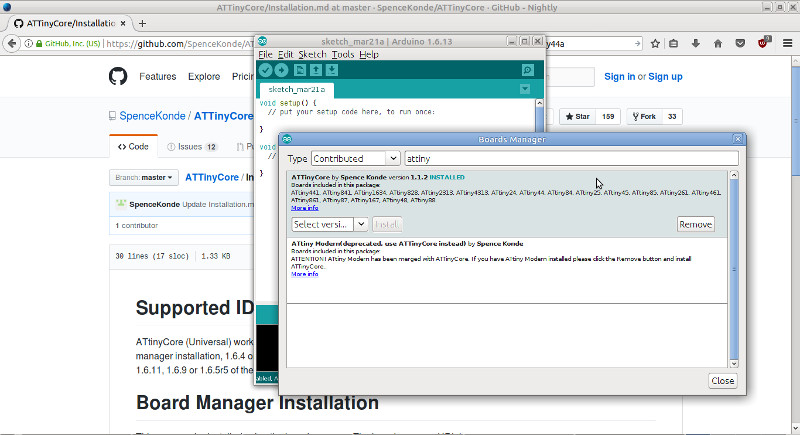Screen dimensions: 800x435
Task: Open Features link in GitHub header
Action: 158,76
